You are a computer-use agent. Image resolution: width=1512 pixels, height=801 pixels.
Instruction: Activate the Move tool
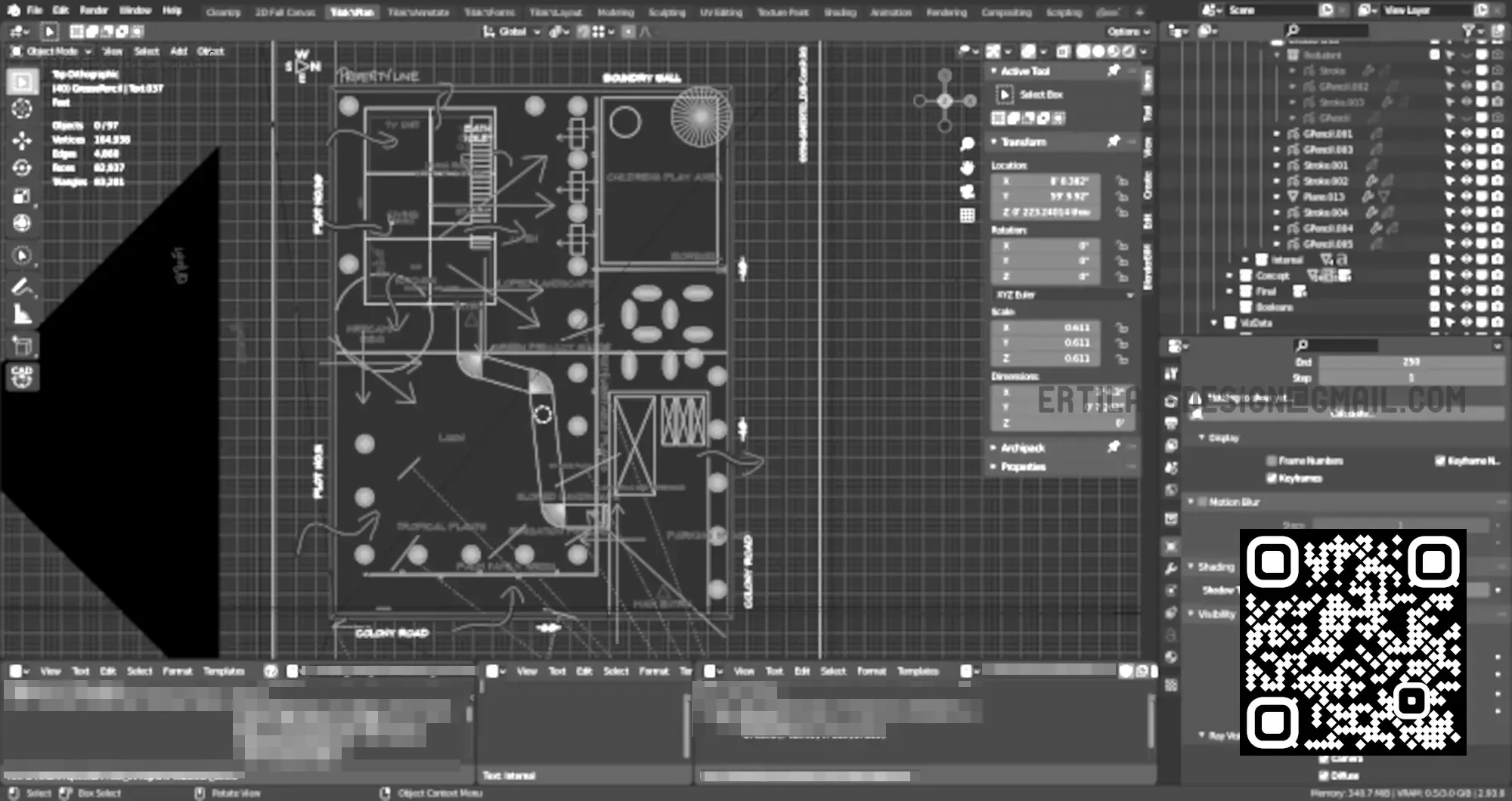coord(22,140)
